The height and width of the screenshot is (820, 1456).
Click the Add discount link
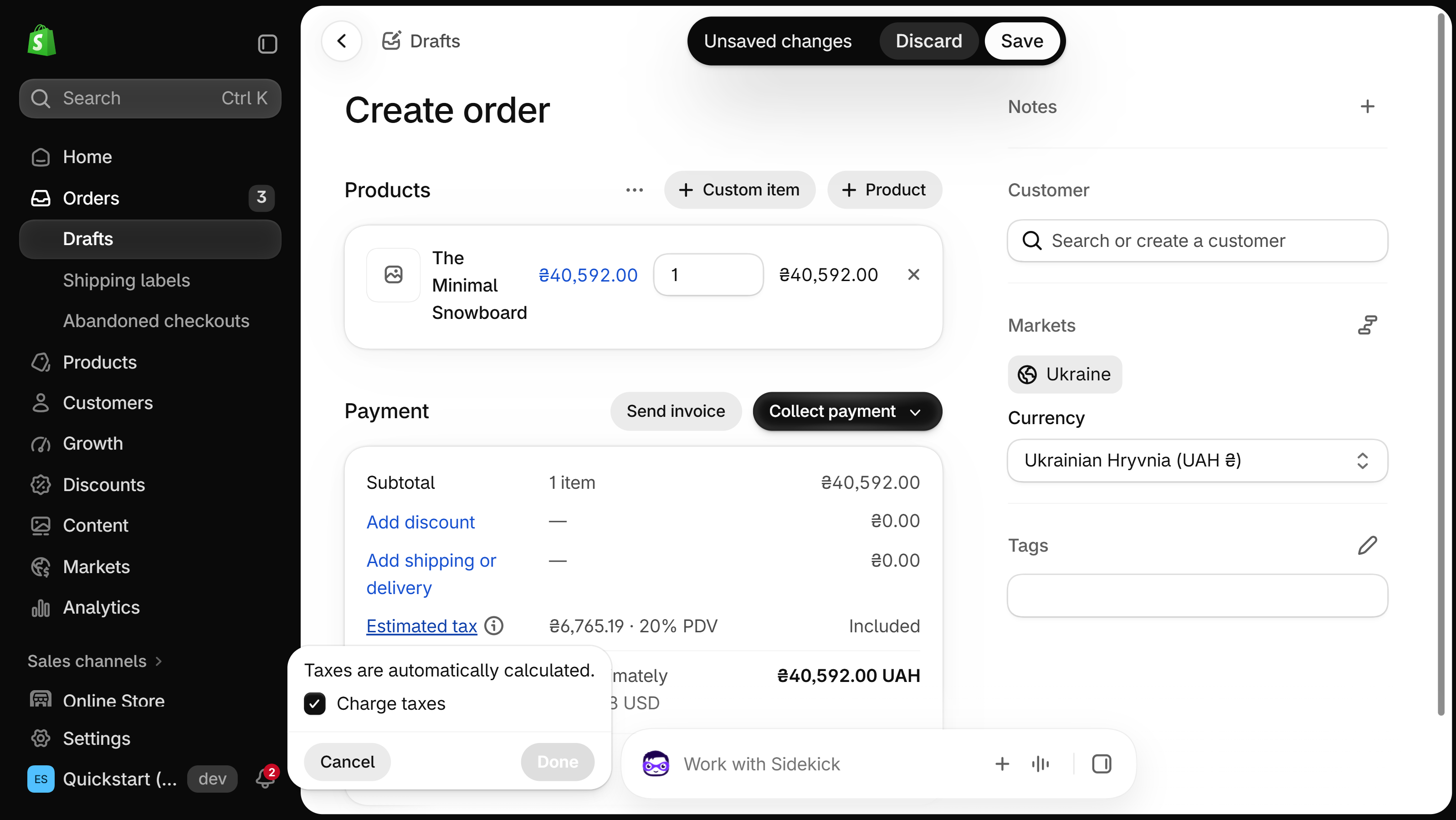pos(420,522)
